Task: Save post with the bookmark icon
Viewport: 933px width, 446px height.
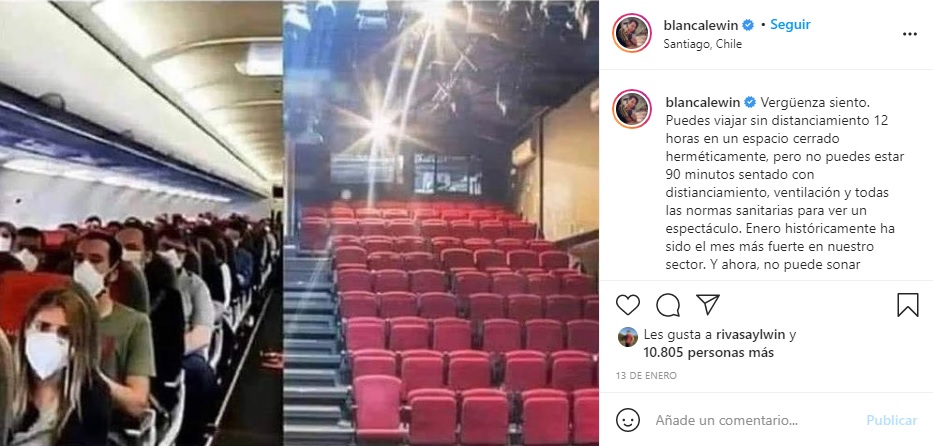Action: (x=907, y=305)
